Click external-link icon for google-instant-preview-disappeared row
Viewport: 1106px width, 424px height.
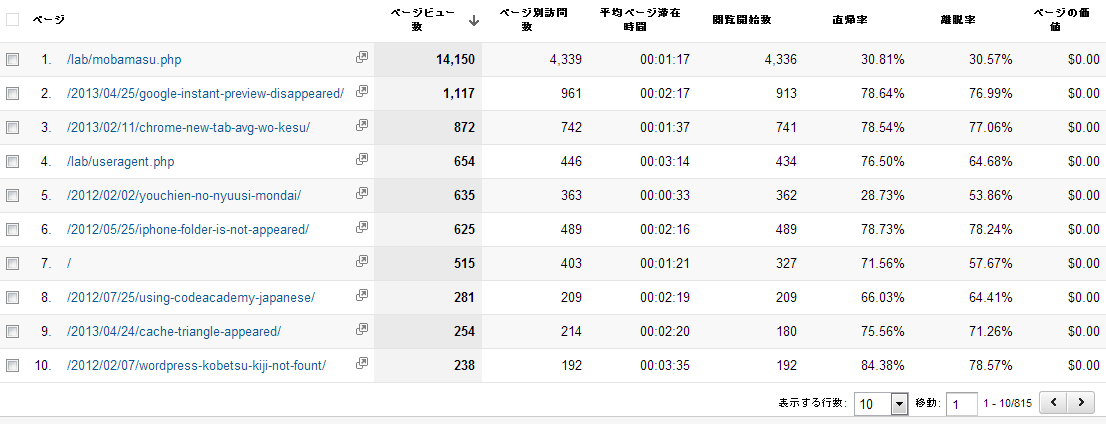click(362, 92)
